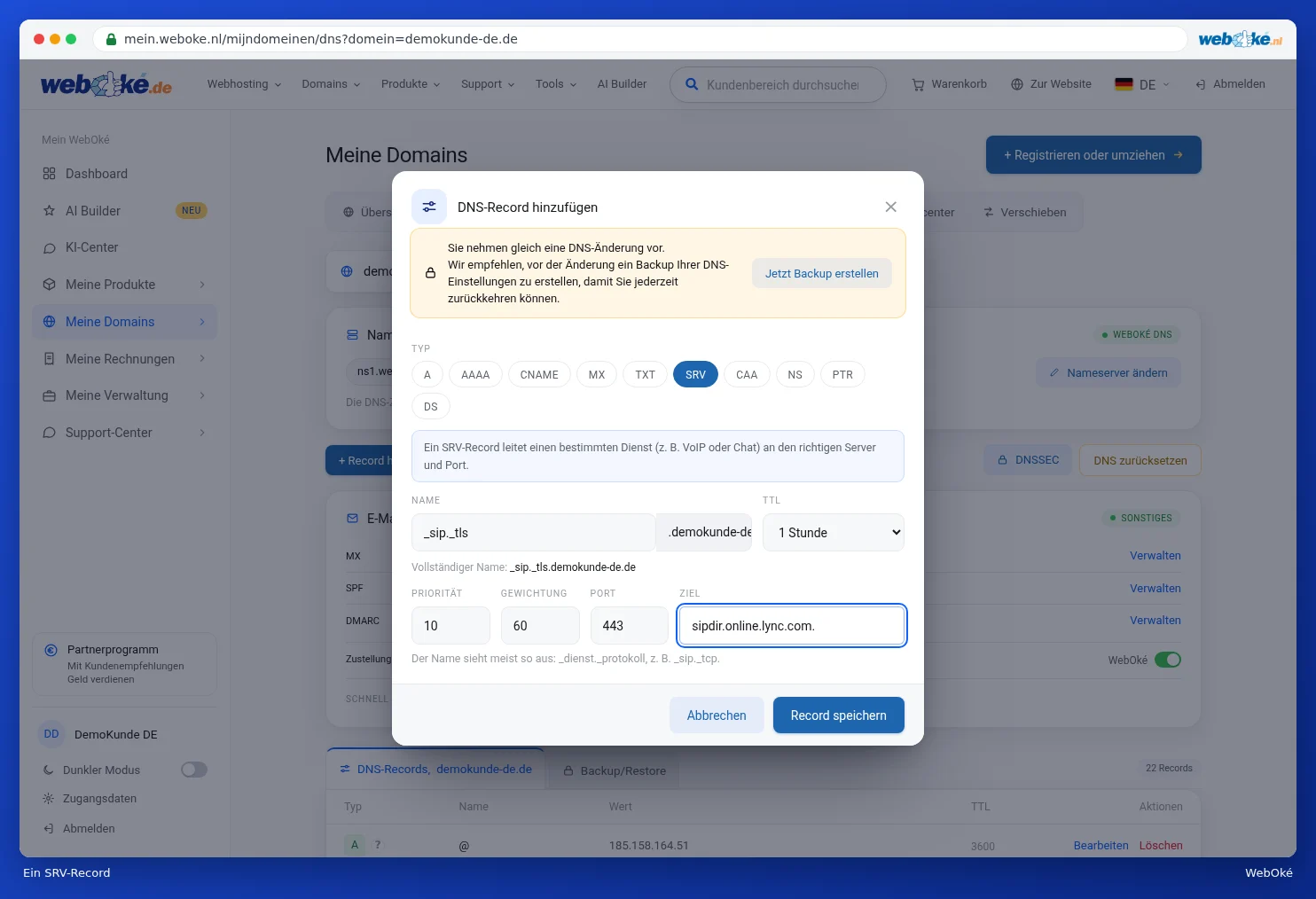Click Jetzt Backup erstellen button
The image size is (1316, 899).
point(822,273)
